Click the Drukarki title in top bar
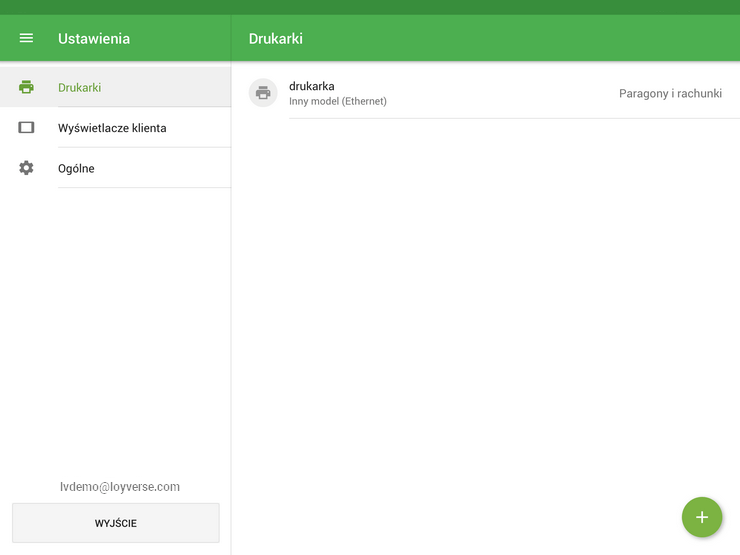The width and height of the screenshot is (740, 555). coord(276,39)
